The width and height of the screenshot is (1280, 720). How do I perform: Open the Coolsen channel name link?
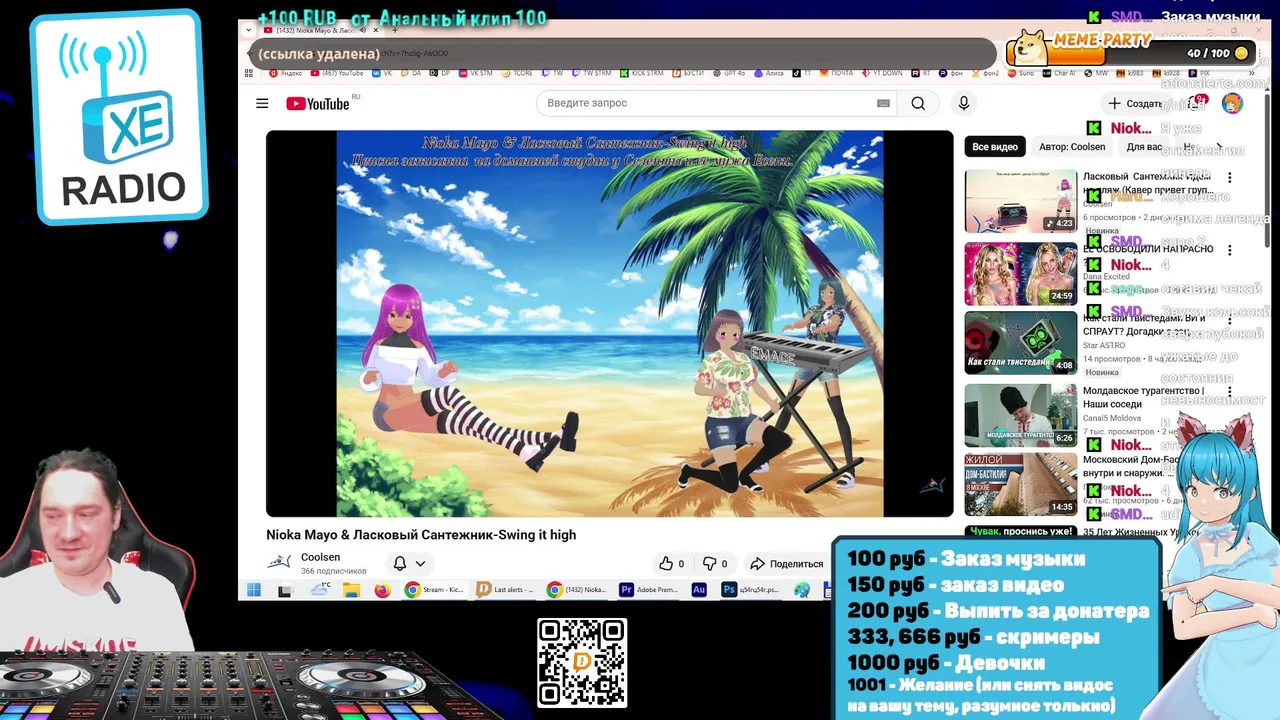(x=320, y=557)
